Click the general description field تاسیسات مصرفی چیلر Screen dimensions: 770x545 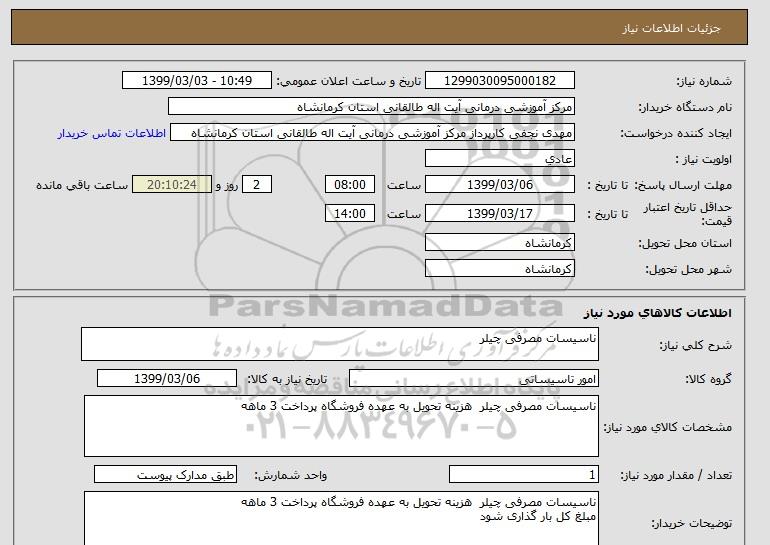(x=340, y=344)
